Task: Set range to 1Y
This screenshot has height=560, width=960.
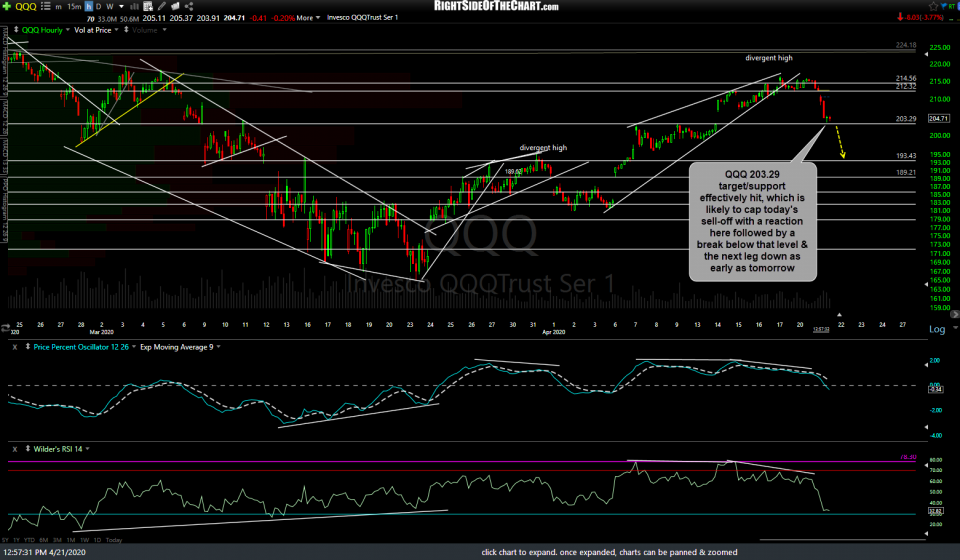Action: click(16, 540)
